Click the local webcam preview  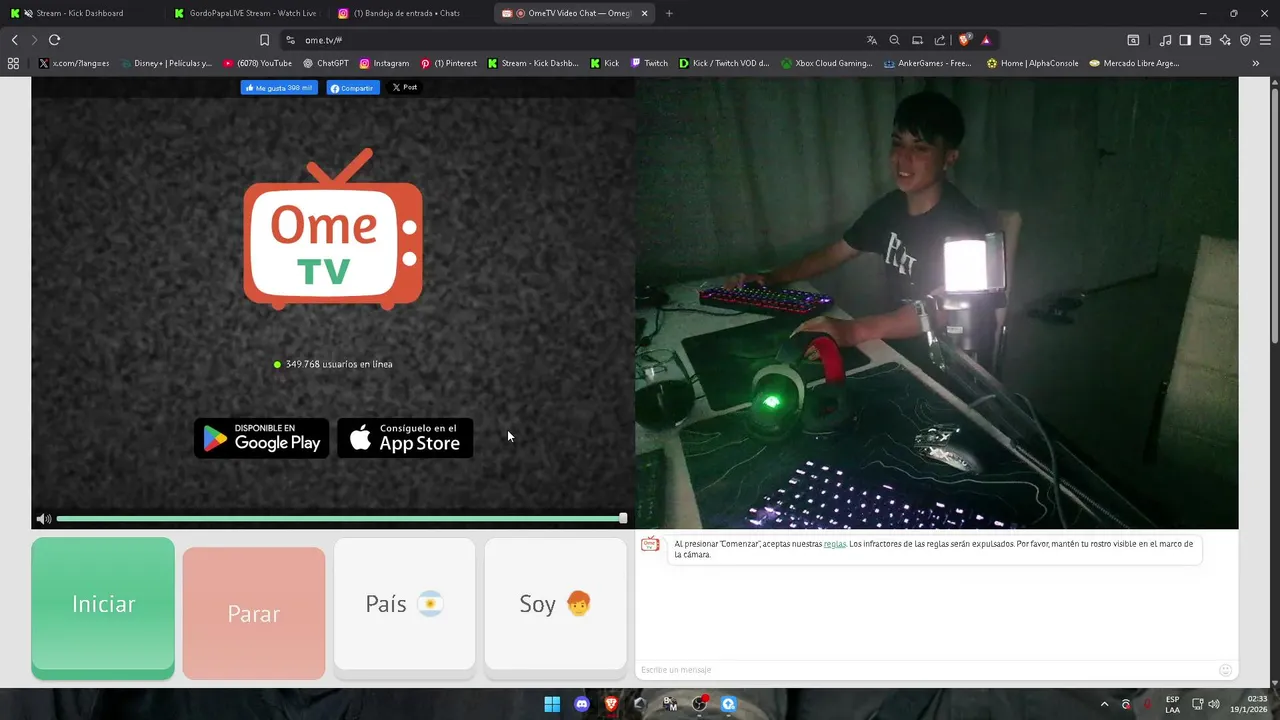point(936,303)
